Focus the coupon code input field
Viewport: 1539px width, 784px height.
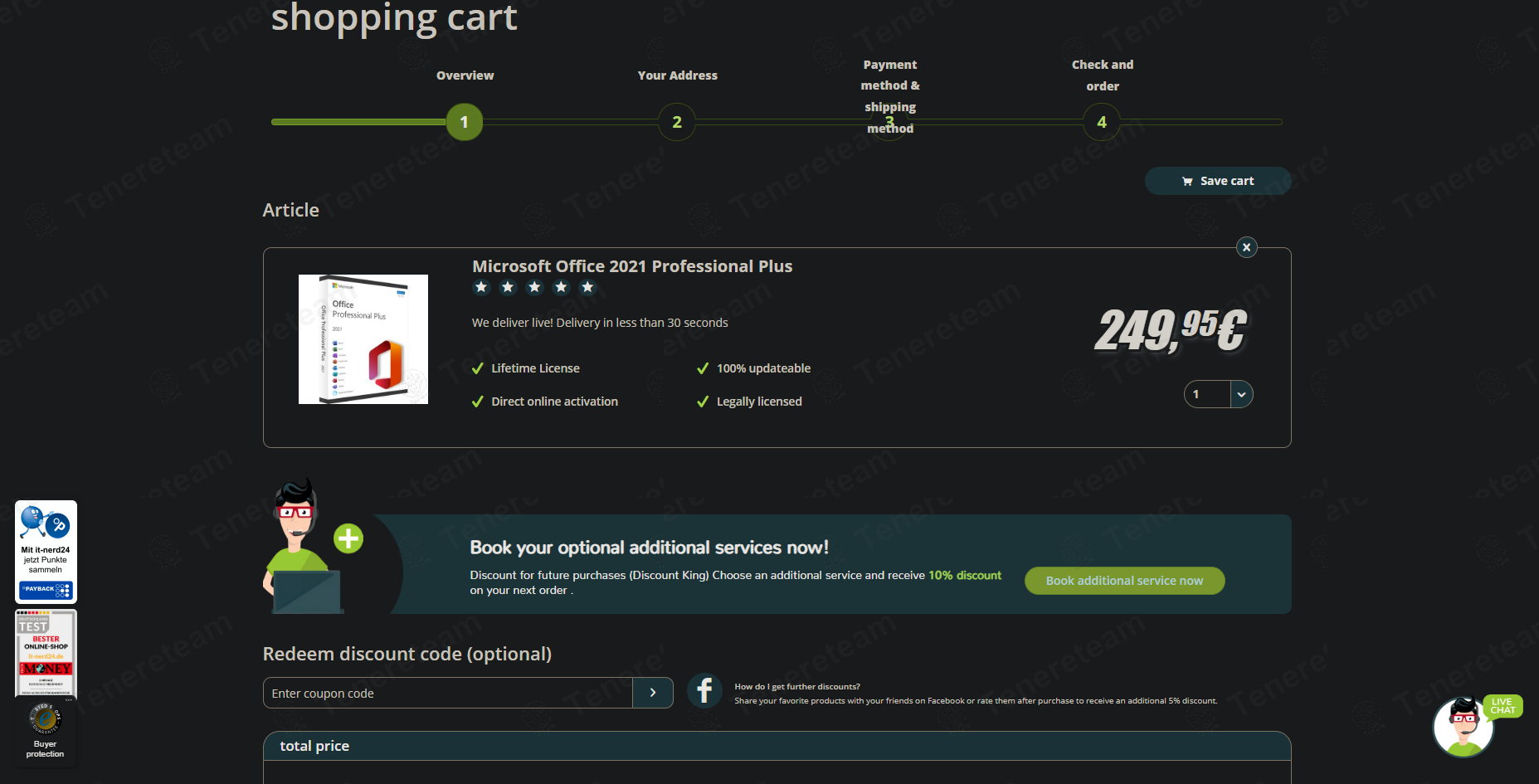tap(448, 693)
